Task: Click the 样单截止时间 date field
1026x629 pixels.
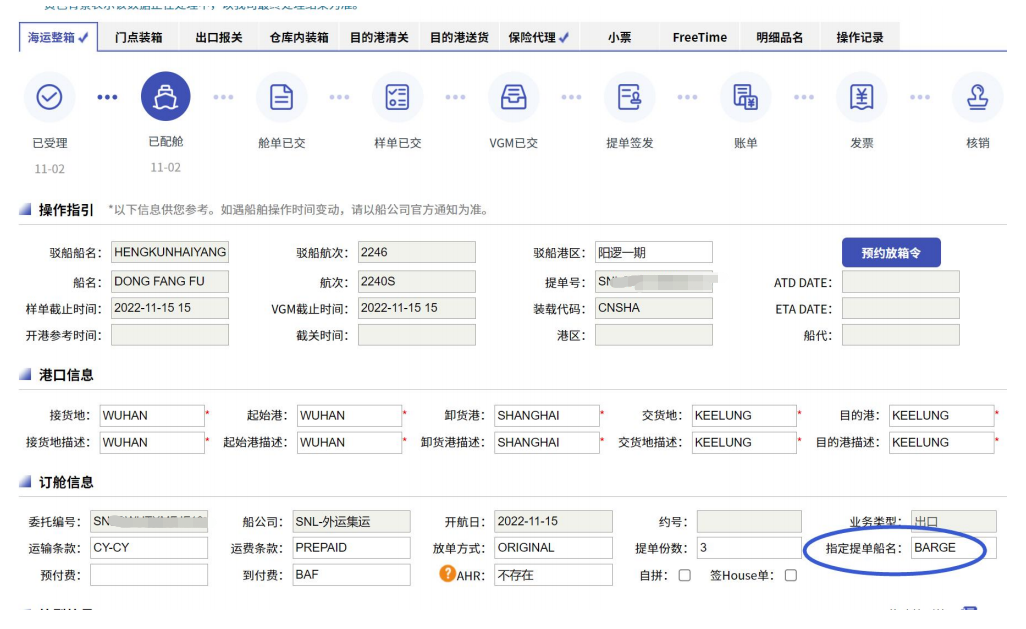Action: [x=170, y=308]
